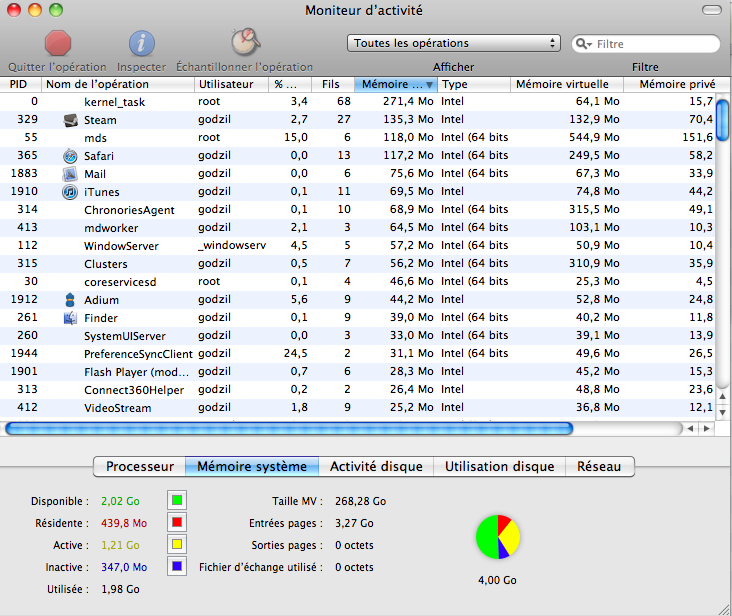Click the horizontal scrollbar under process list

pyautogui.click(x=289, y=428)
